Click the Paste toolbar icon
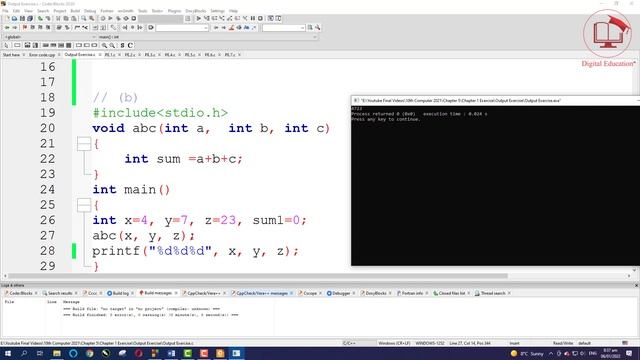This screenshot has height=360, width=640. point(73,18)
